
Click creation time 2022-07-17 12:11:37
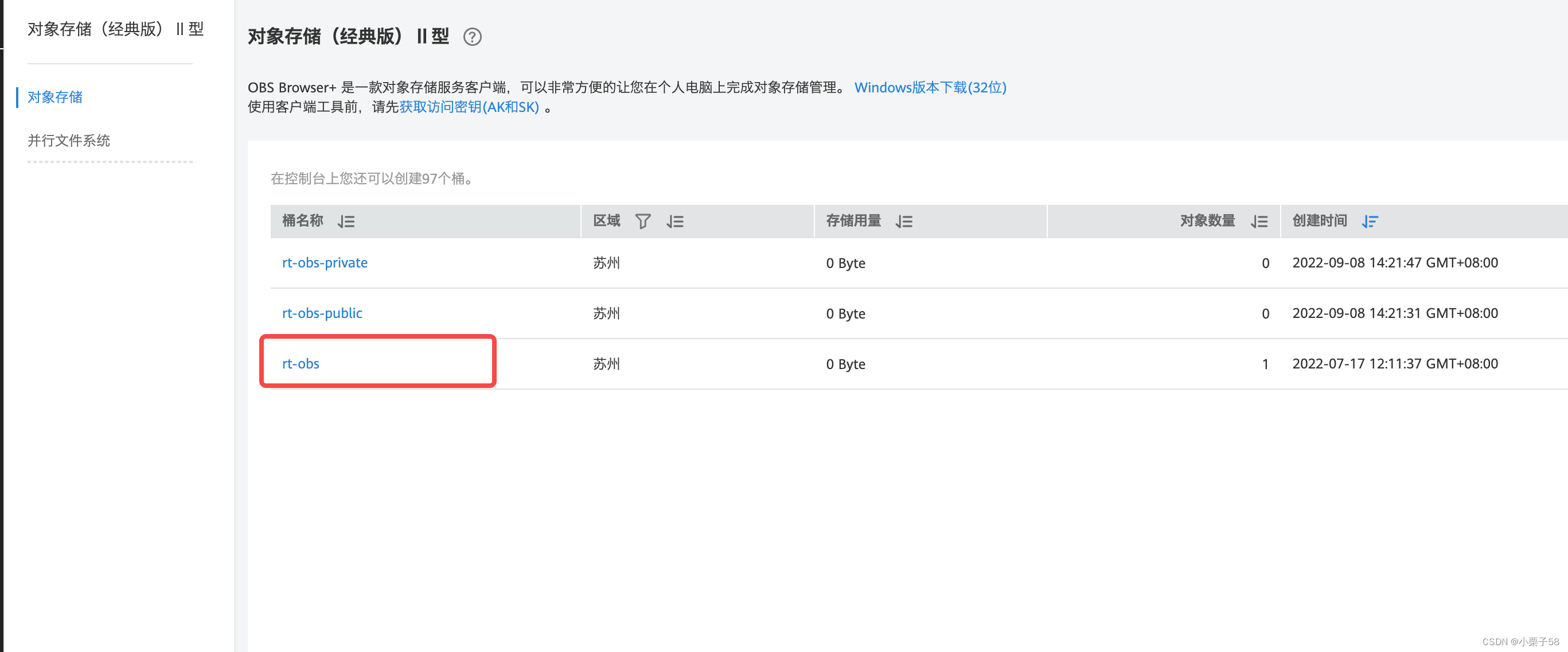[1395, 364]
